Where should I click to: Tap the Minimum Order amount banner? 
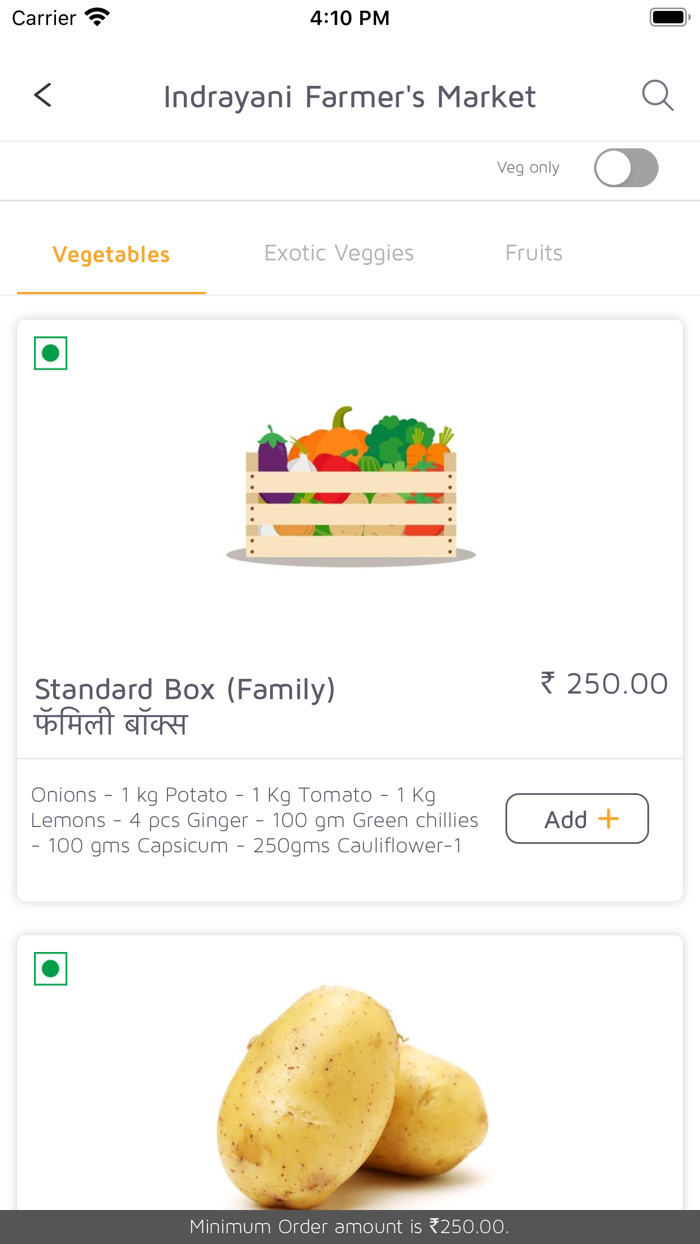click(x=350, y=1227)
